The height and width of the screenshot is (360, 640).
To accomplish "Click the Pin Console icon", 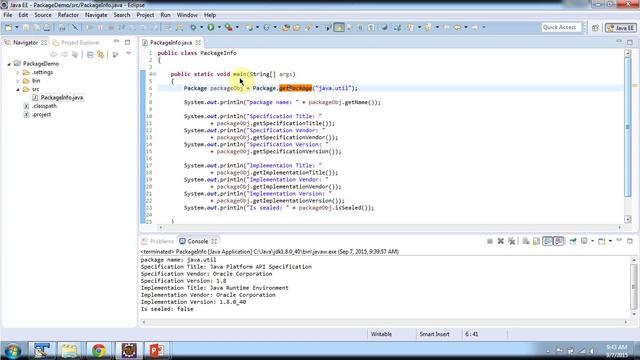I will (x=573, y=241).
